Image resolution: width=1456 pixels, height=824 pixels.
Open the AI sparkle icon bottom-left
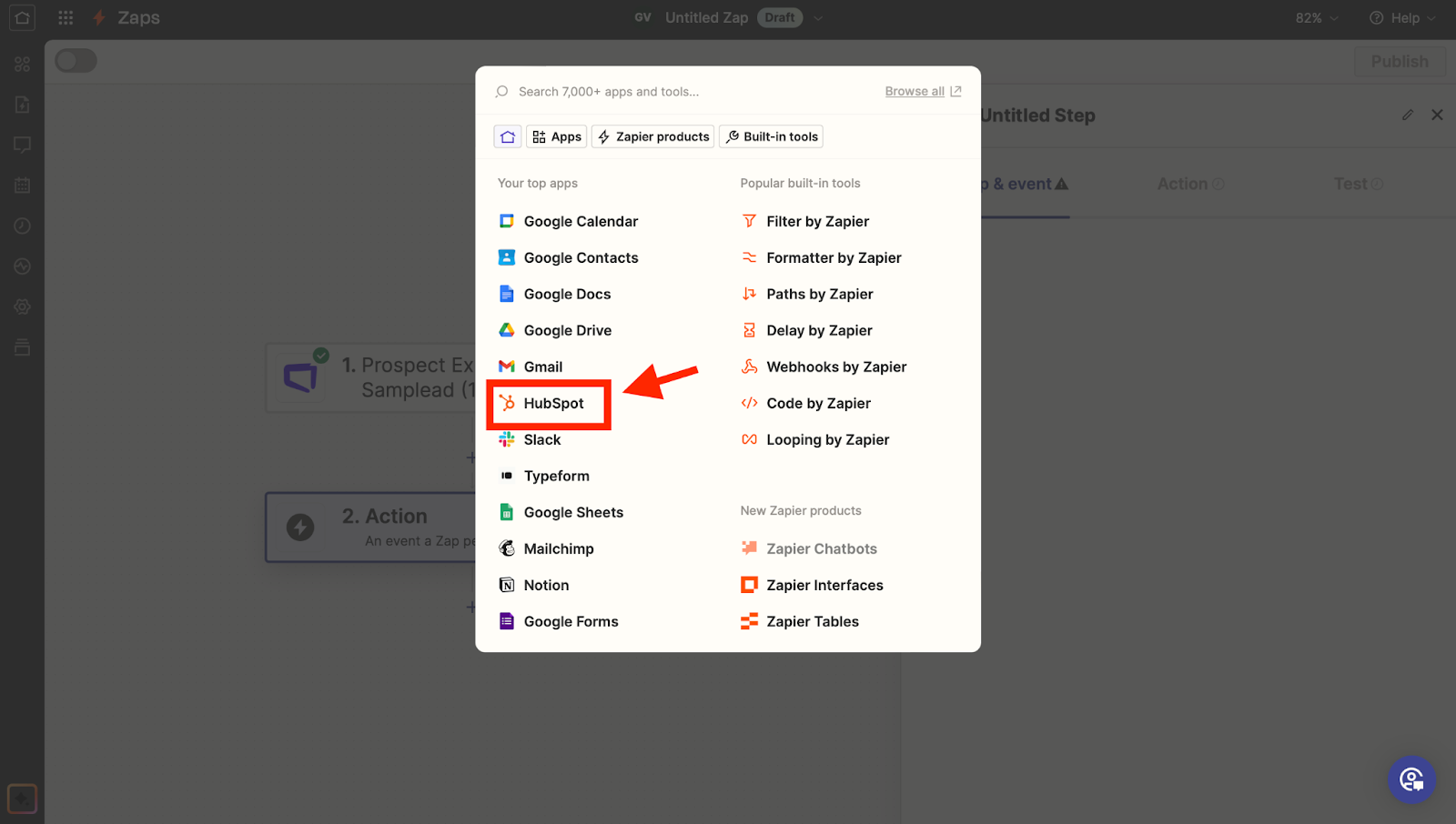tap(23, 799)
